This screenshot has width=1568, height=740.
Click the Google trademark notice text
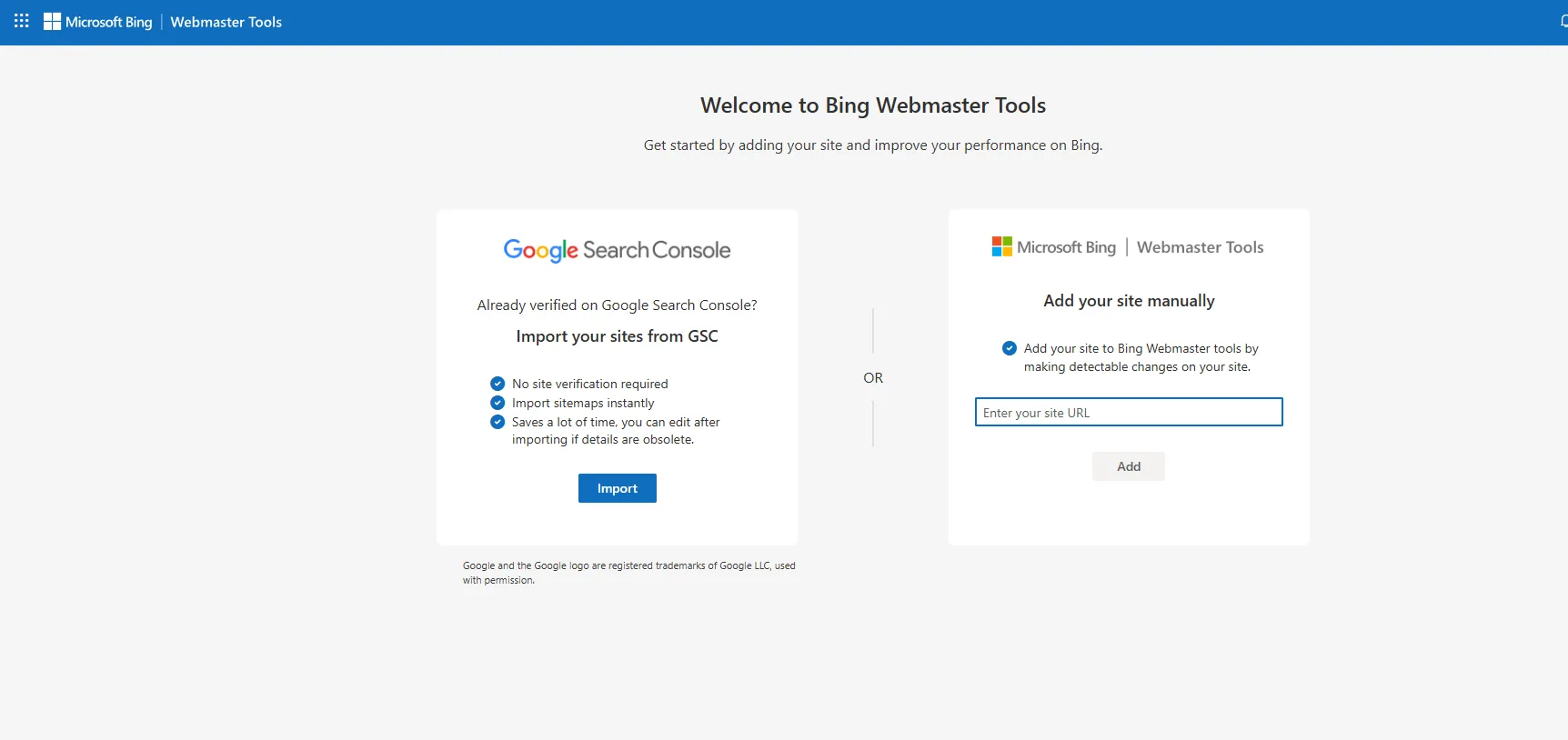tap(628, 573)
